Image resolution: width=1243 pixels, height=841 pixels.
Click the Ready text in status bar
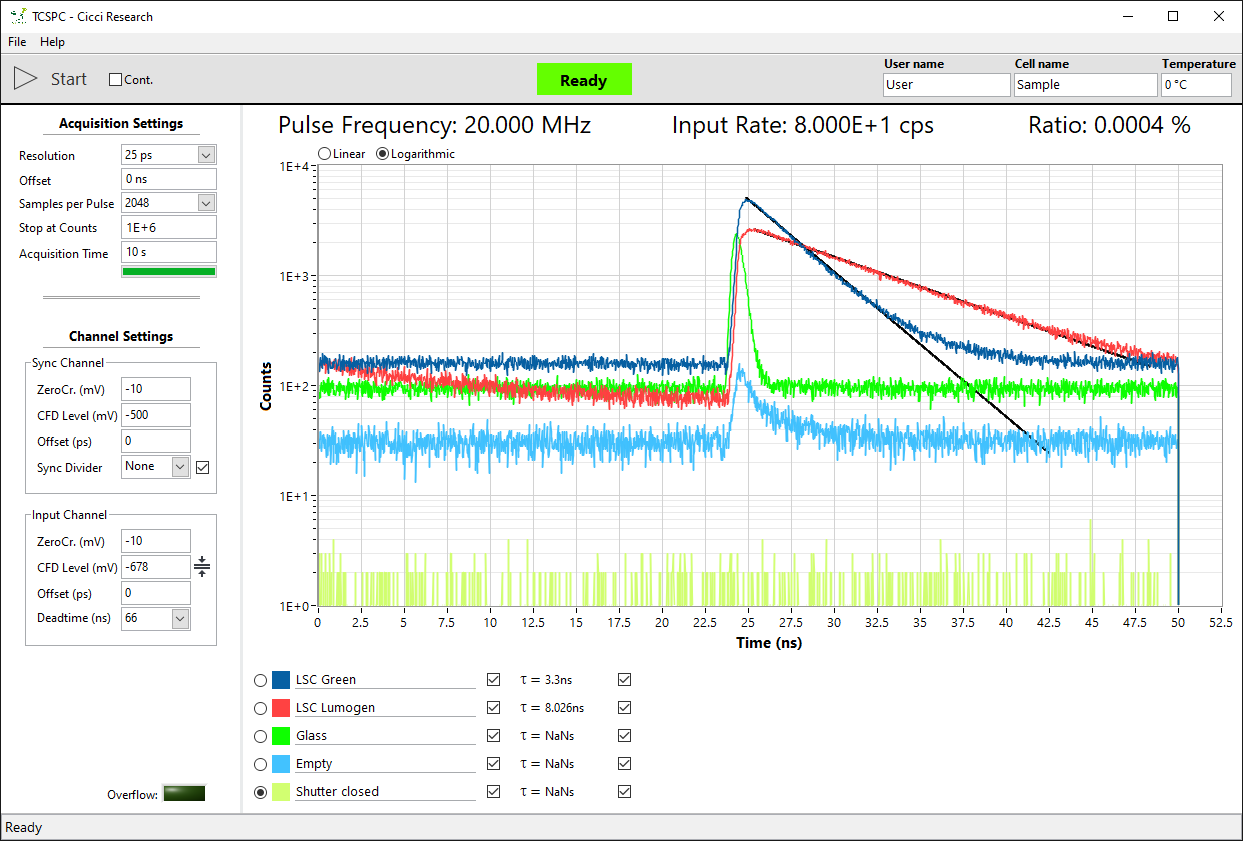pos(24,828)
